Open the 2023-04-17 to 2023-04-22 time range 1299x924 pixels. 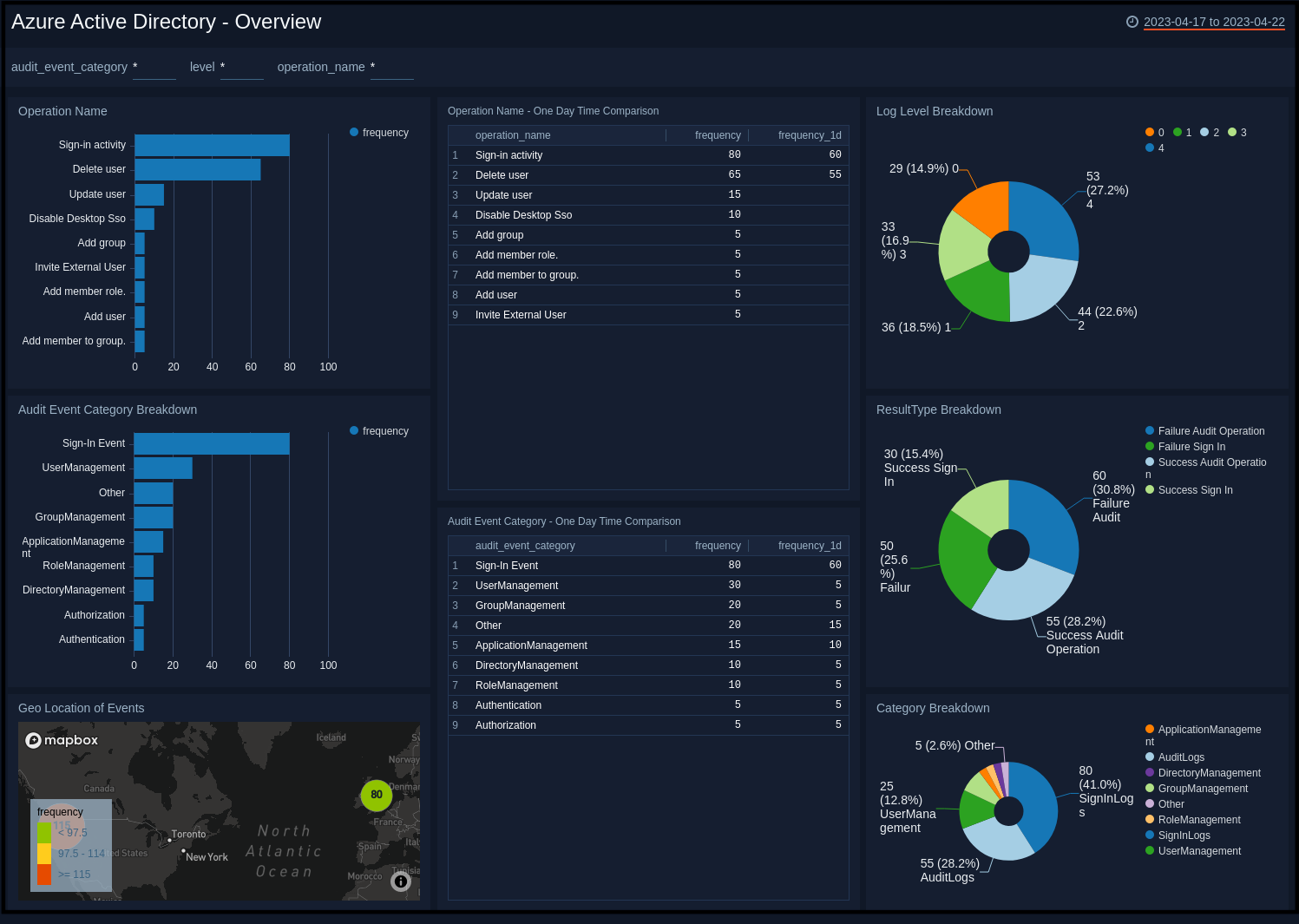(x=1214, y=22)
